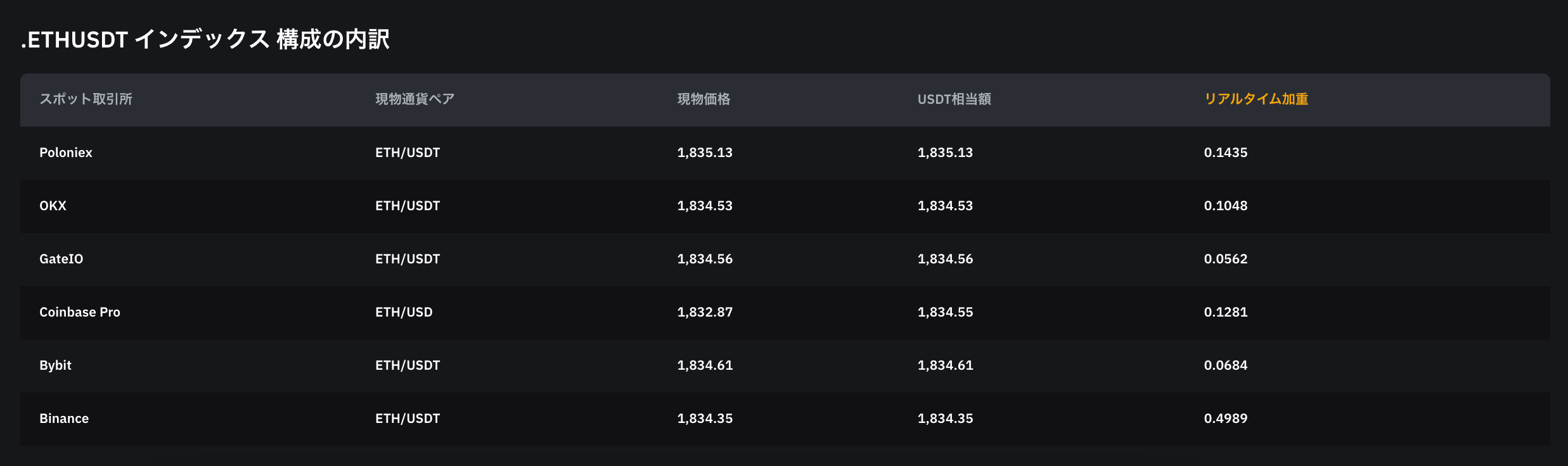Click the Poloniex exchange name
Image resolution: width=1568 pixels, height=466 pixels.
click(66, 153)
